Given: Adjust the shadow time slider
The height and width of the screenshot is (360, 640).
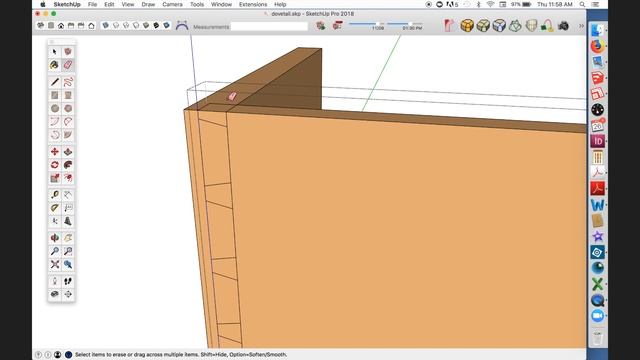Looking at the screenshot, I should coord(404,24).
